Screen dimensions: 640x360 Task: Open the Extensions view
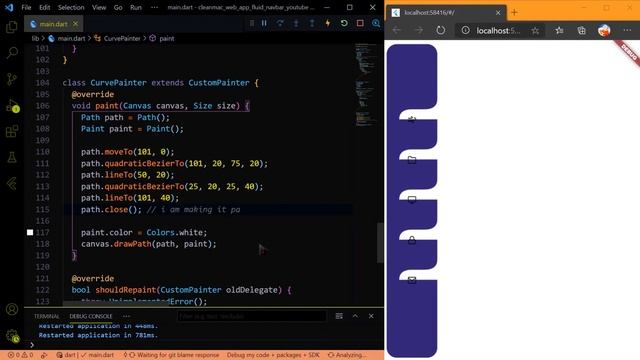click(12, 131)
